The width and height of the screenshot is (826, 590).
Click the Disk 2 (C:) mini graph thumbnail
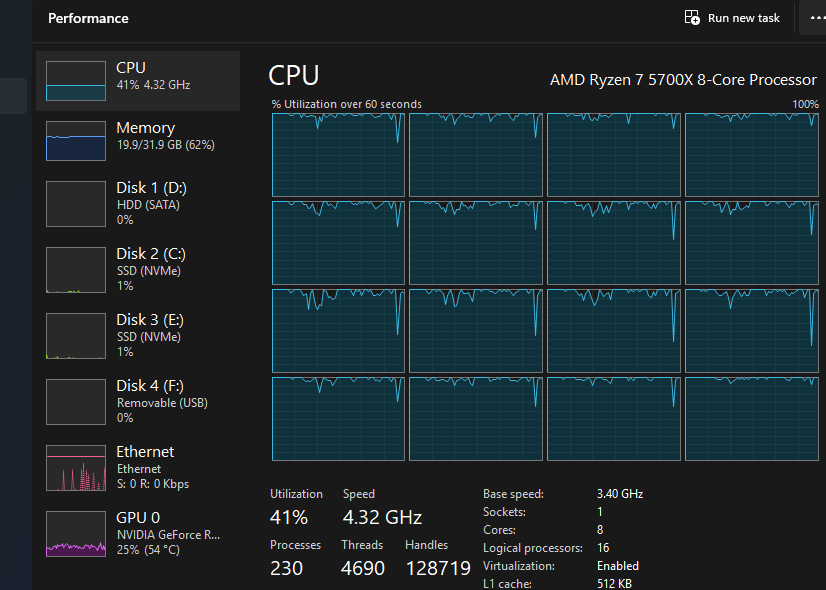[x=76, y=270]
